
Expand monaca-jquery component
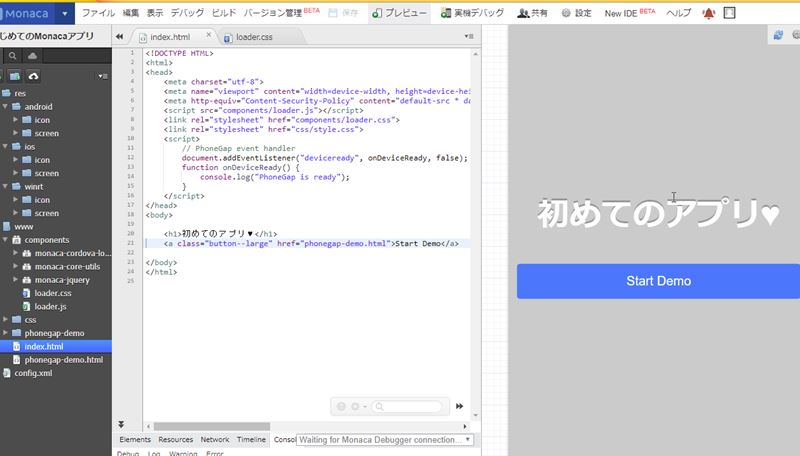(15, 279)
